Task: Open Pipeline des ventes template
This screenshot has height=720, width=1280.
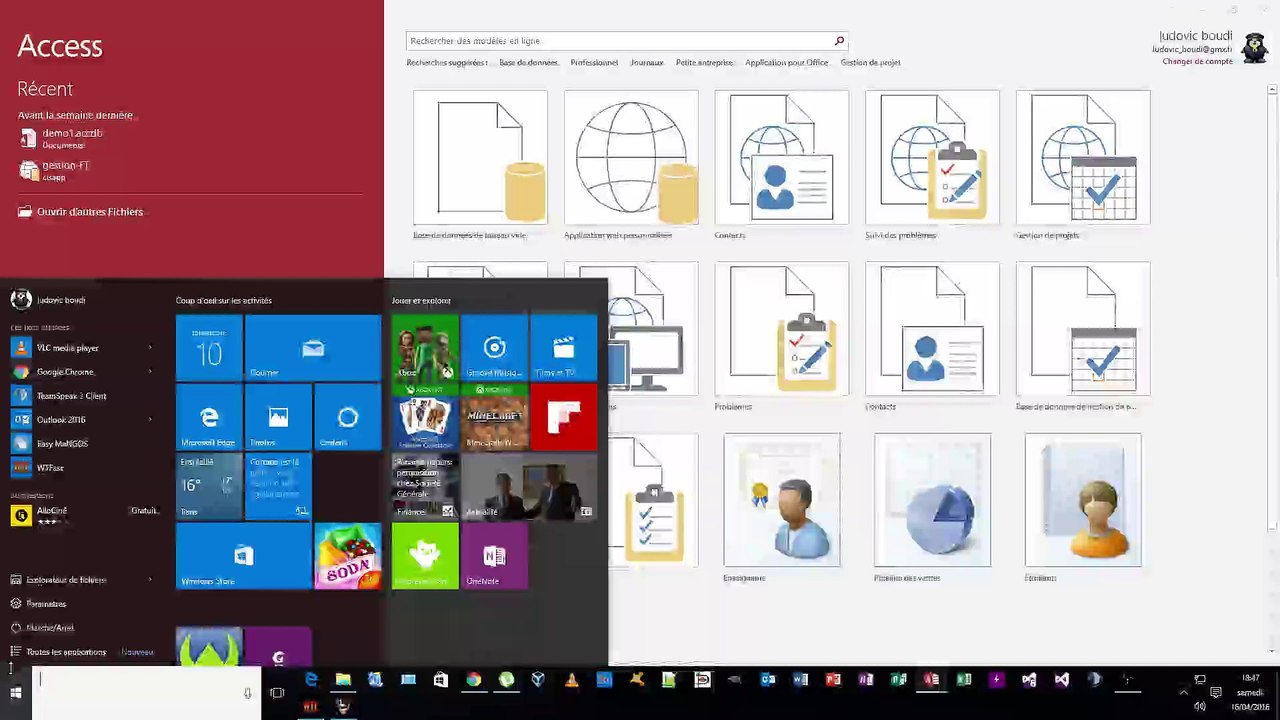Action: pos(932,500)
